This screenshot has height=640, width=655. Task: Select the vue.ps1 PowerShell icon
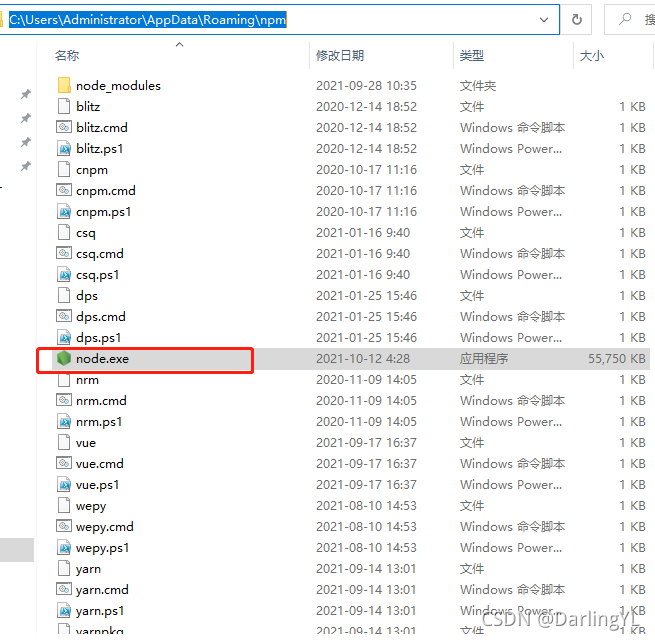64,485
